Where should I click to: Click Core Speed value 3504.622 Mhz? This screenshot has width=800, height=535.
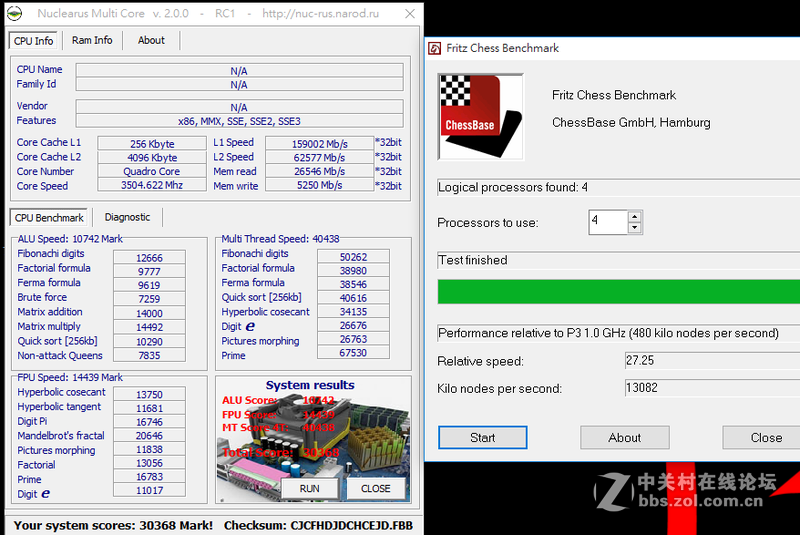tap(152, 185)
